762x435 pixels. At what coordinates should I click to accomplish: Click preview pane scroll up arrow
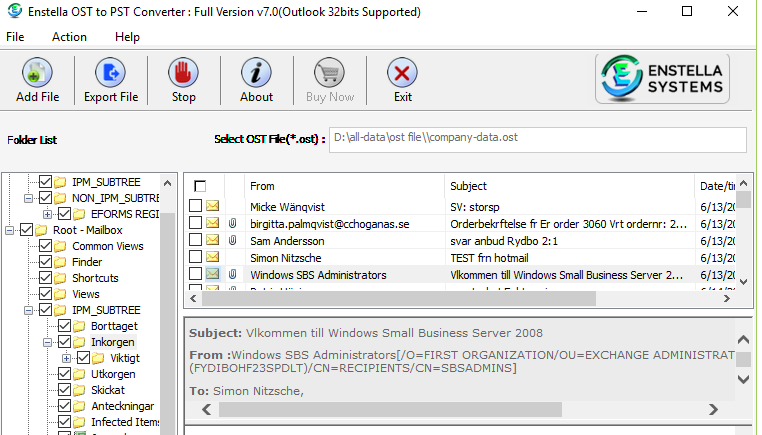744,340
